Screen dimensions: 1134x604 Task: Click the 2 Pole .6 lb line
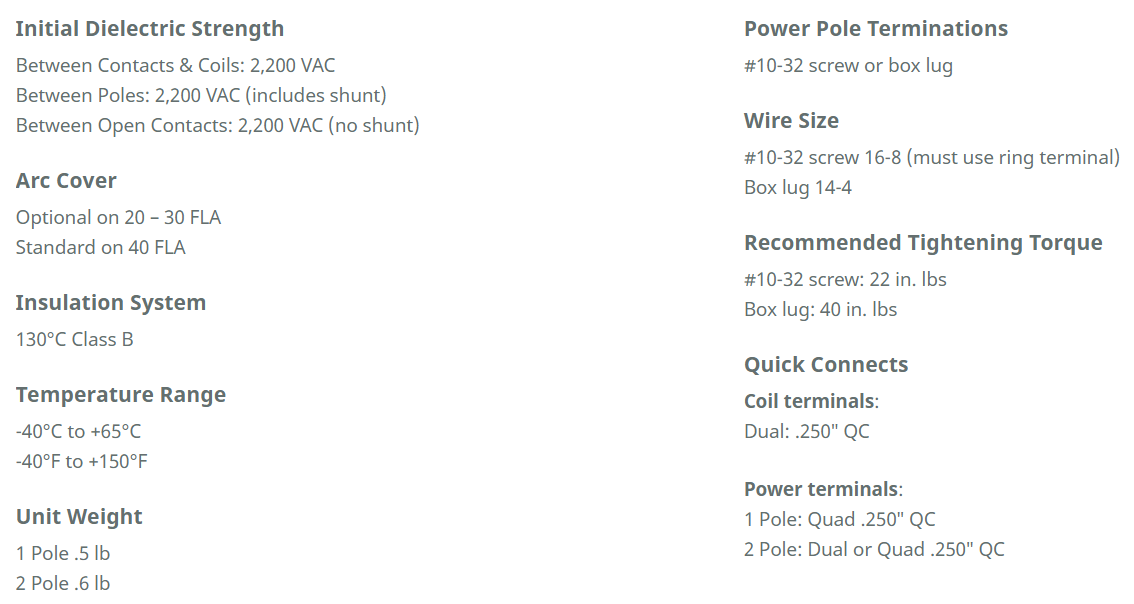63,584
